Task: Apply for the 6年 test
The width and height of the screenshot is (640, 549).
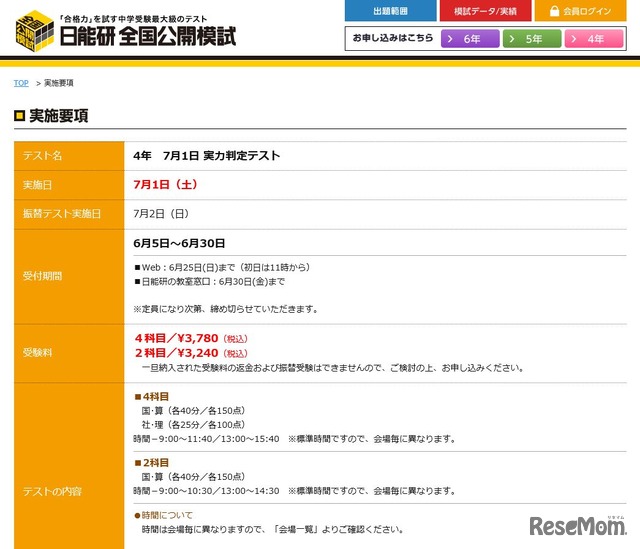Action: coord(470,39)
